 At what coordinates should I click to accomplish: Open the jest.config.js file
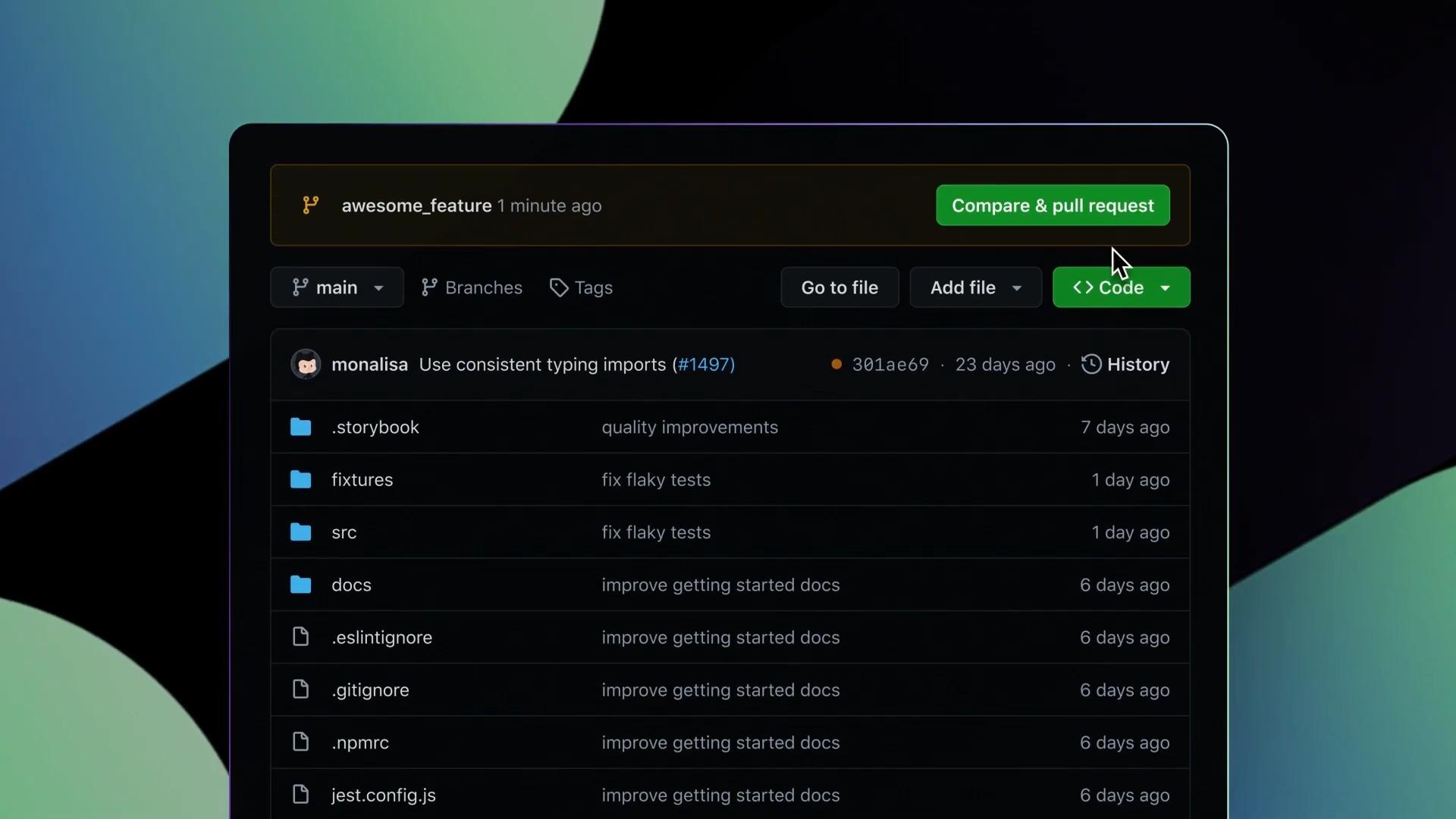[x=383, y=795]
